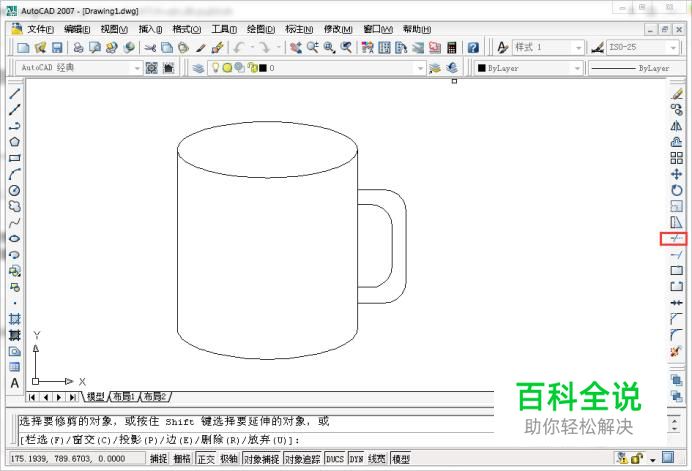
Task: Open the 修改(M) menu
Action: coord(338,29)
